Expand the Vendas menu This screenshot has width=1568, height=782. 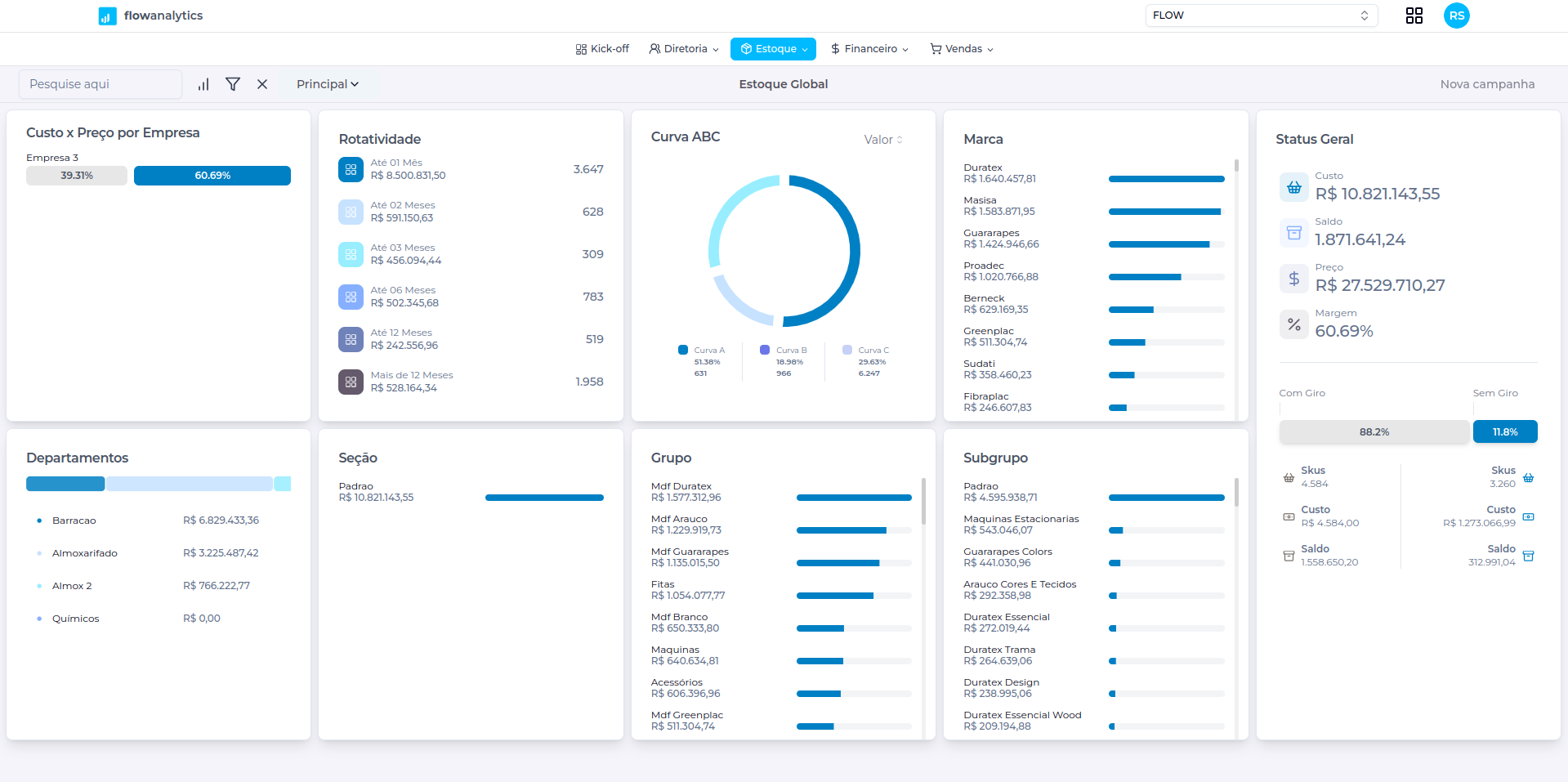962,49
